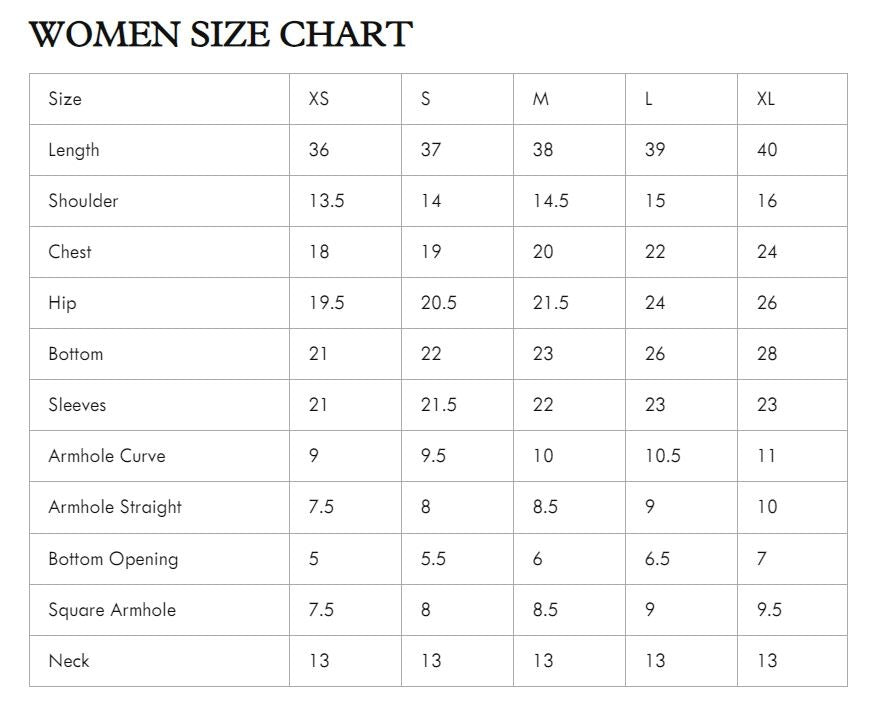The height and width of the screenshot is (727, 885).
Task: Click the Length row label
Action: point(74,151)
